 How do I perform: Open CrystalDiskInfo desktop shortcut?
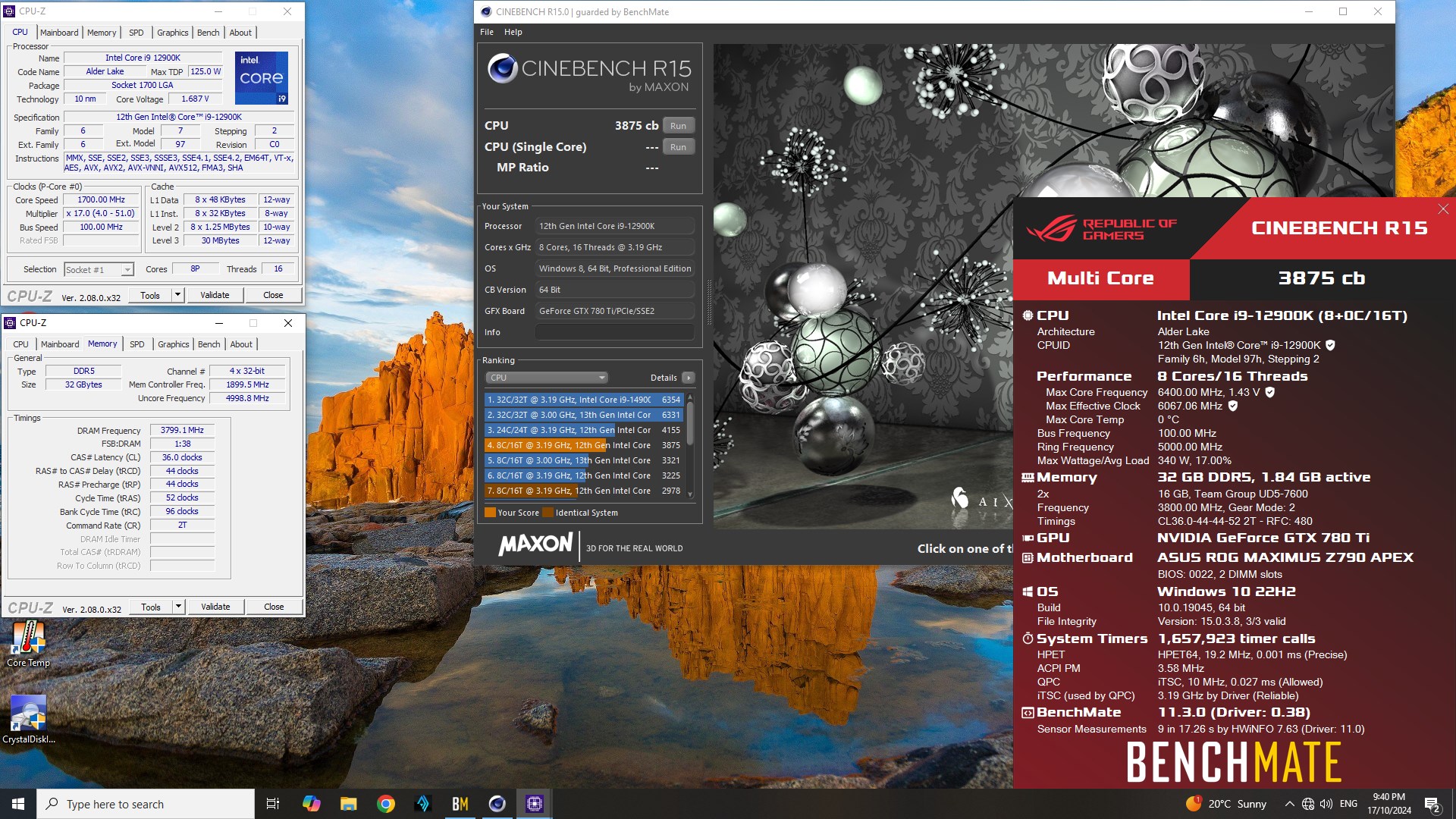coord(28,720)
